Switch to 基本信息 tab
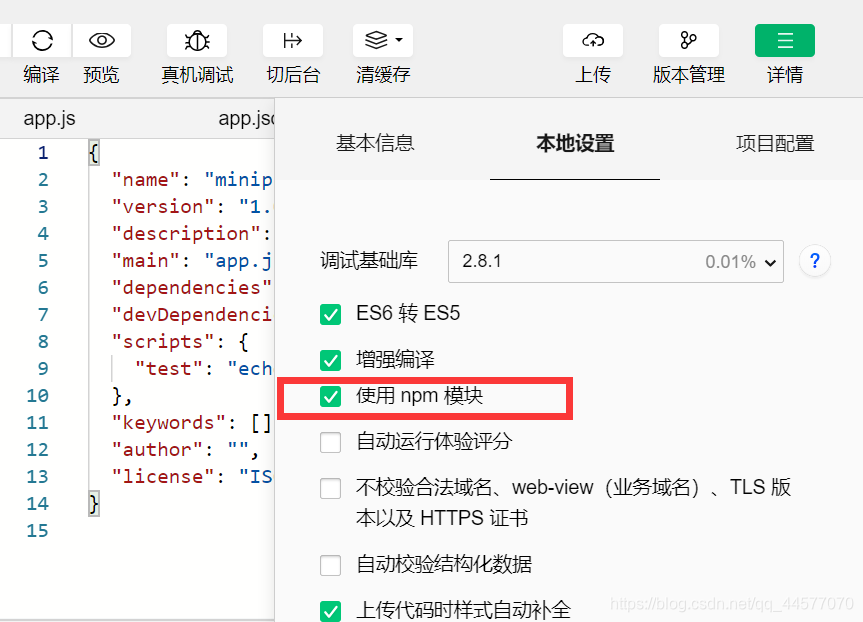 pos(375,143)
